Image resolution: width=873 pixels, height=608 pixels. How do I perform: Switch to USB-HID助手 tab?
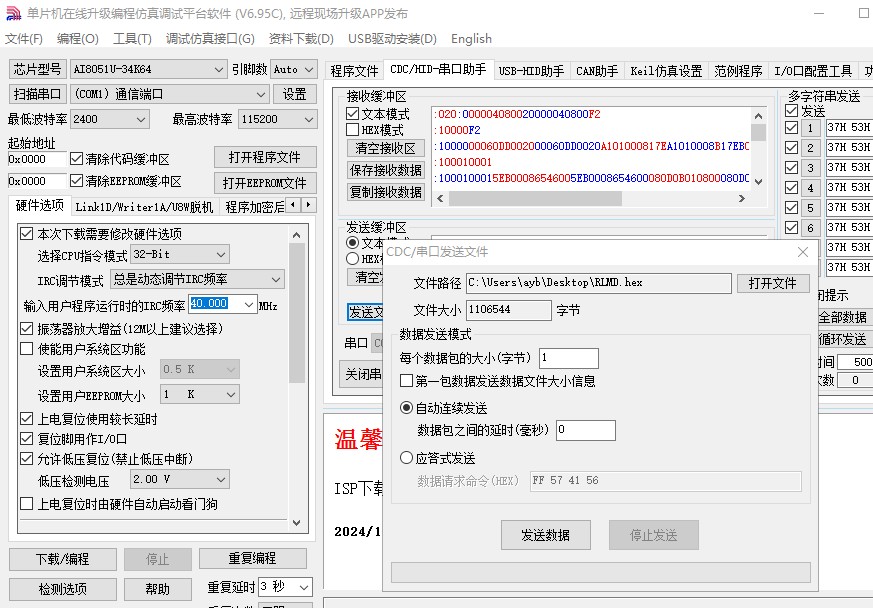coord(531,71)
